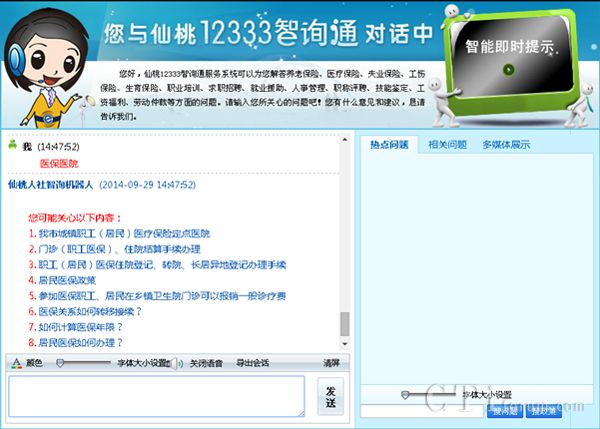Click the 搜政策 policy search button
This screenshot has height=429, width=600.
544,410
